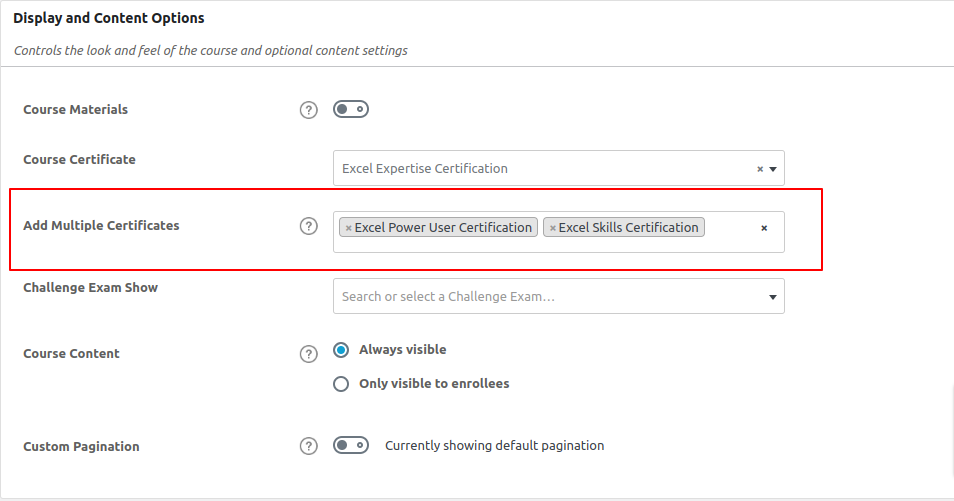Screen dimensions: 954x501
Task: Click the Course Content help icon
Action: coord(308,354)
